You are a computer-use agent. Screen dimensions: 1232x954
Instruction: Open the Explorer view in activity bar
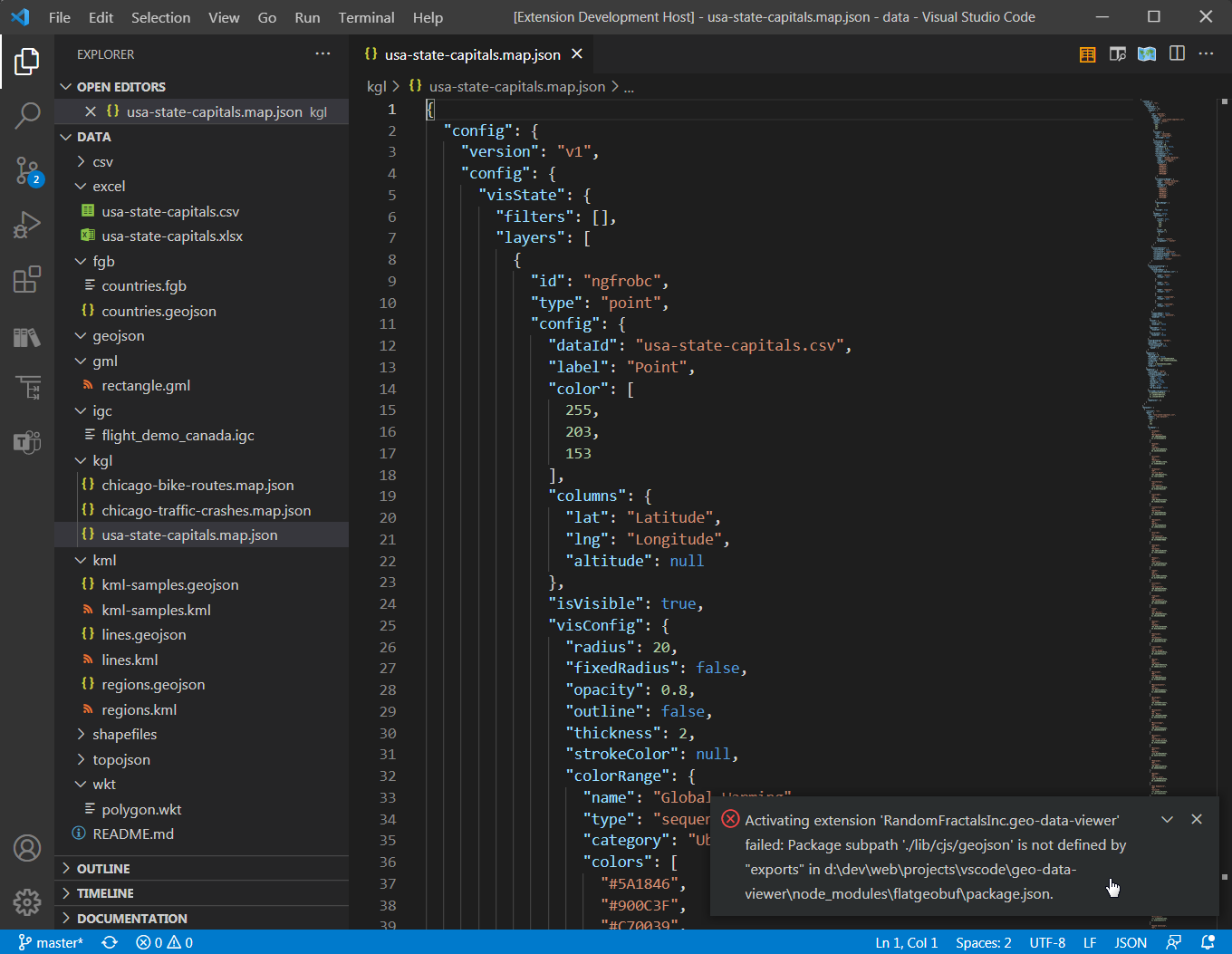27,62
